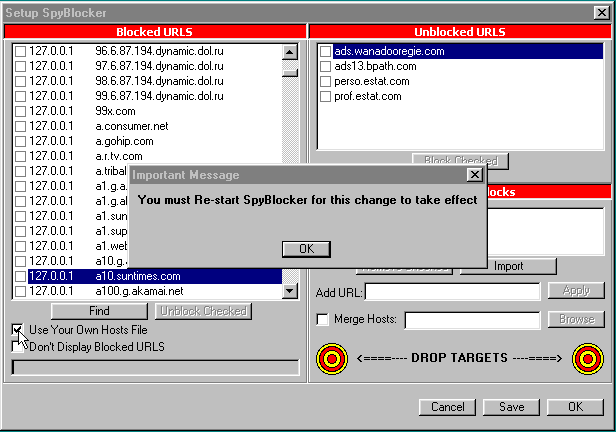Check the box for a100.g.akamai.net
The width and height of the screenshot is (616, 432).
(x=20, y=291)
